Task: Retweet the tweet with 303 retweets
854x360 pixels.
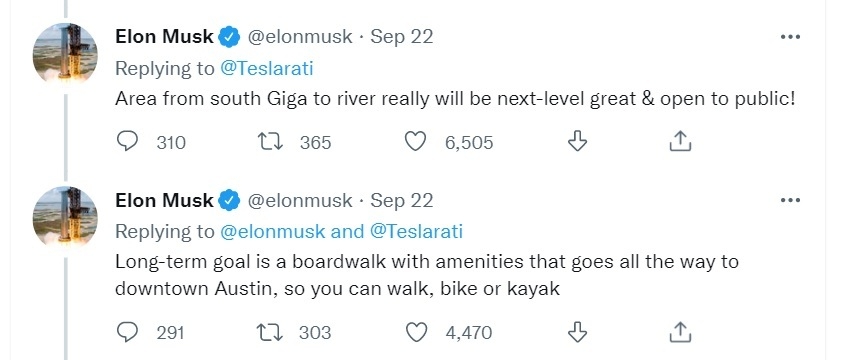Action: tap(270, 332)
